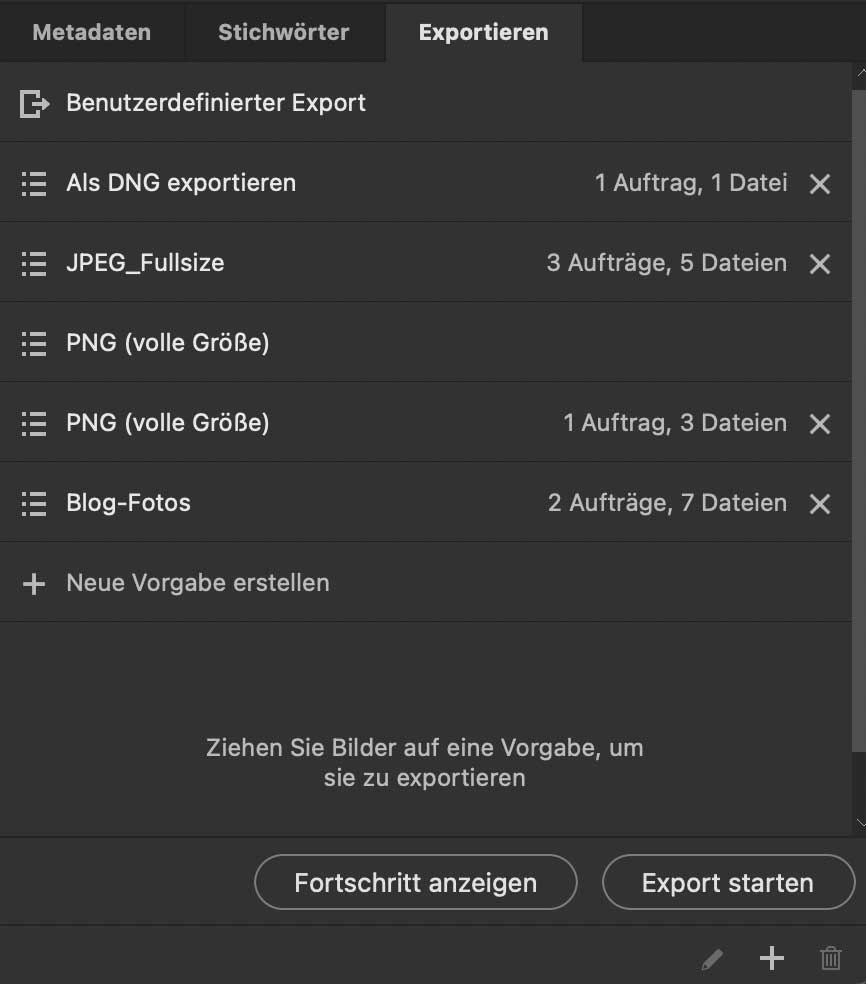
Task: Click list icon beside JPEG_Fullsize preset
Action: click(34, 263)
